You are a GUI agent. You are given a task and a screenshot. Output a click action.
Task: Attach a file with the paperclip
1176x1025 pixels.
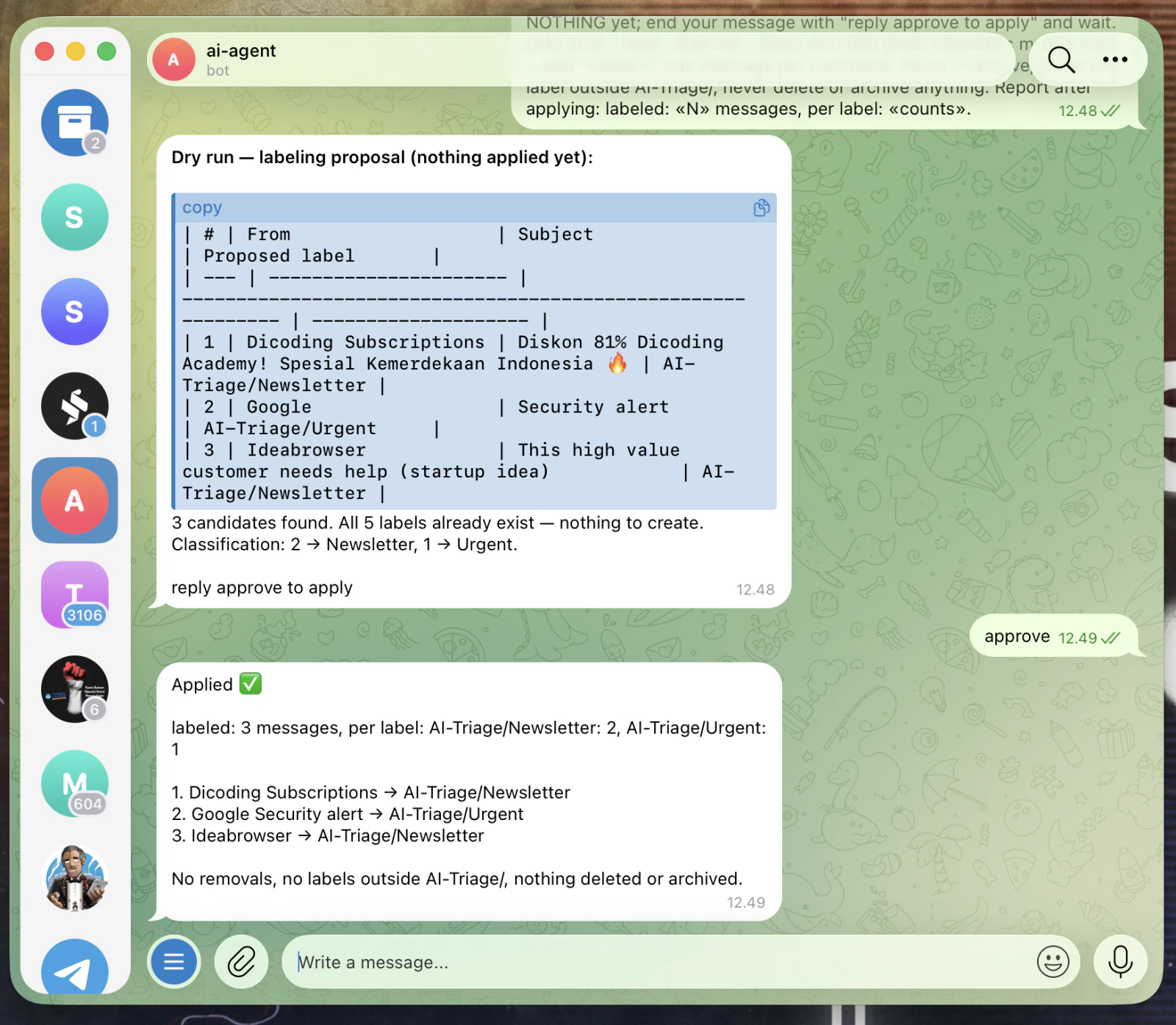(x=241, y=961)
